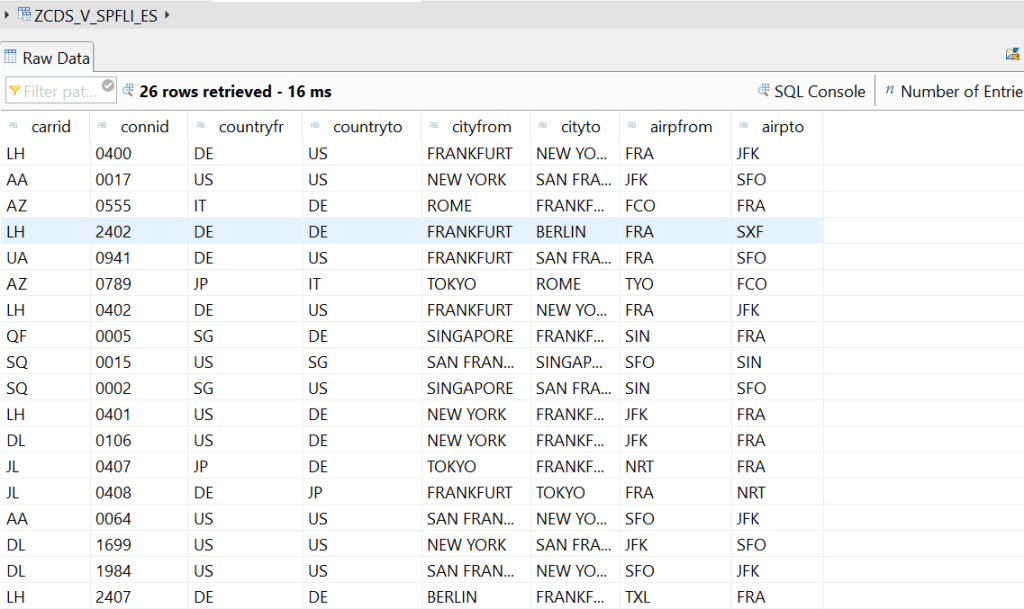This screenshot has width=1024, height=609.
Task: Click the export icon at top right corner
Action: [1012, 55]
